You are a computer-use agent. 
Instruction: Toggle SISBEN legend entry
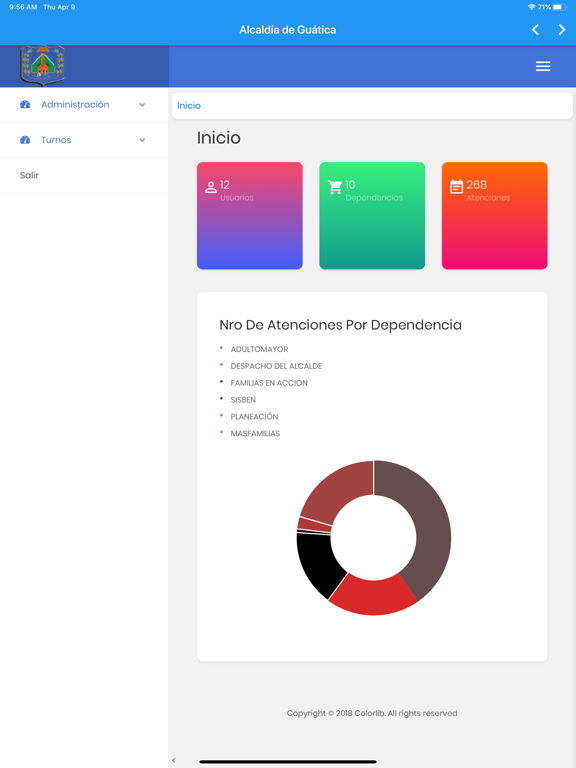click(243, 400)
